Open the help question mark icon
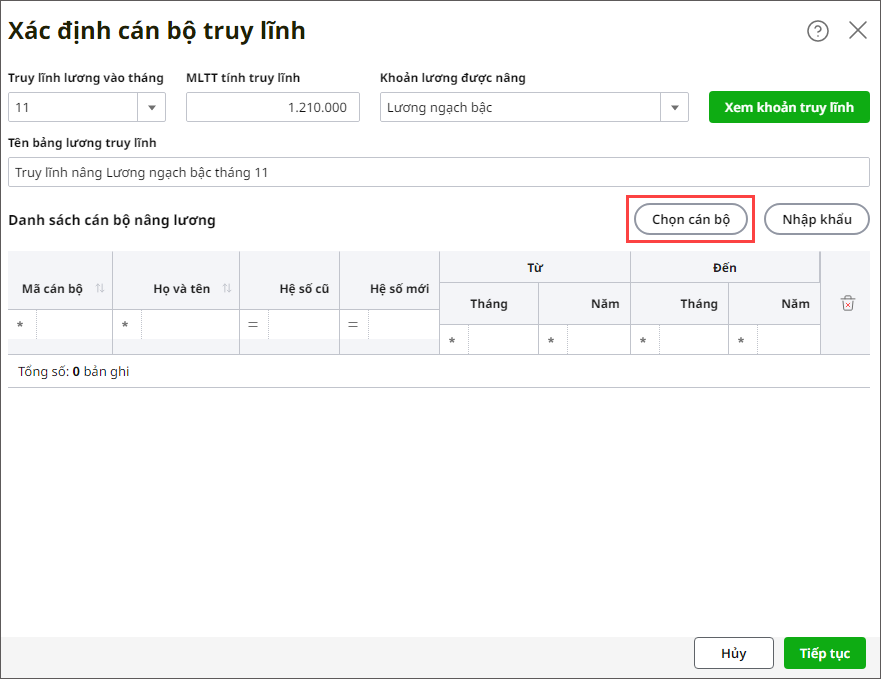 pos(818,30)
